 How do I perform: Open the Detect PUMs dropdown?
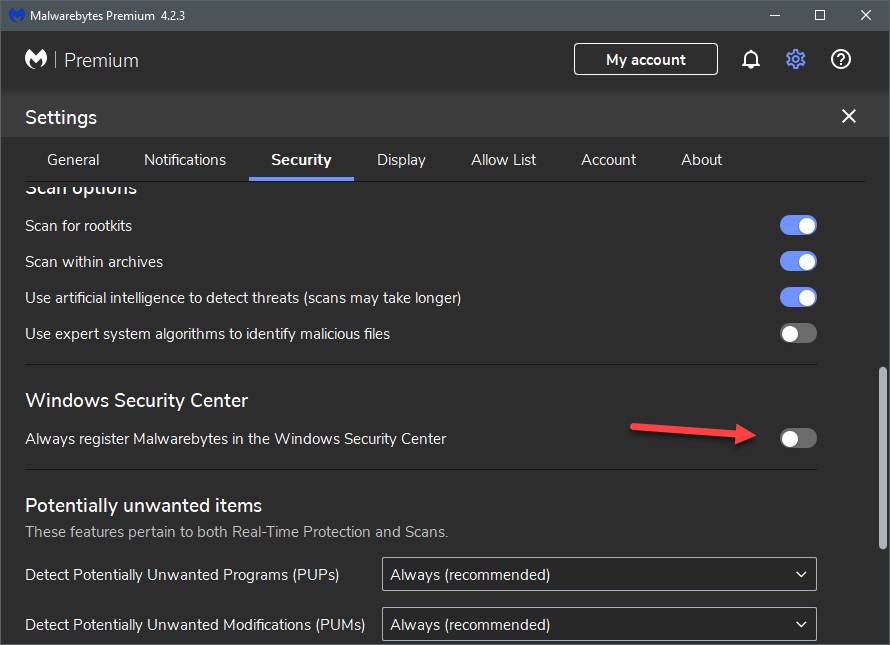coord(599,624)
